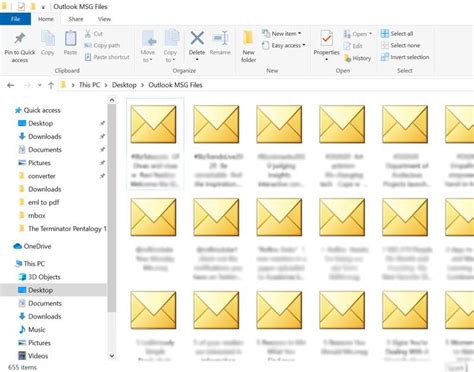Open Desktop under Quick access
The height and width of the screenshot is (372, 474).
[x=35, y=123]
